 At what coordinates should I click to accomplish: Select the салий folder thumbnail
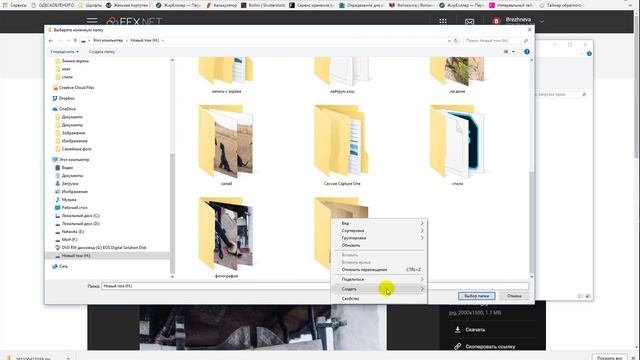(x=226, y=143)
